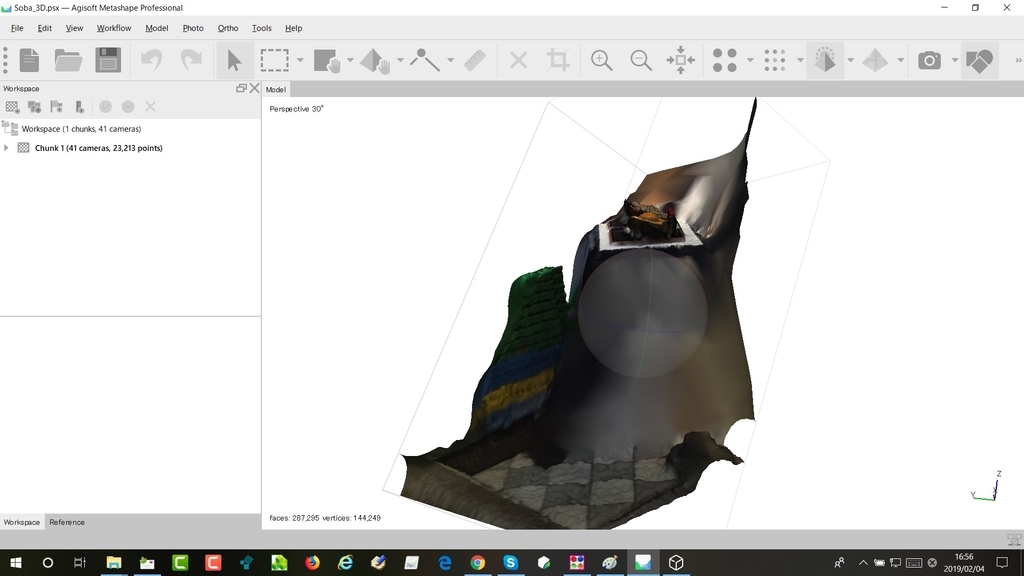
Task: Select the Move Object tool
Action: tap(376, 61)
